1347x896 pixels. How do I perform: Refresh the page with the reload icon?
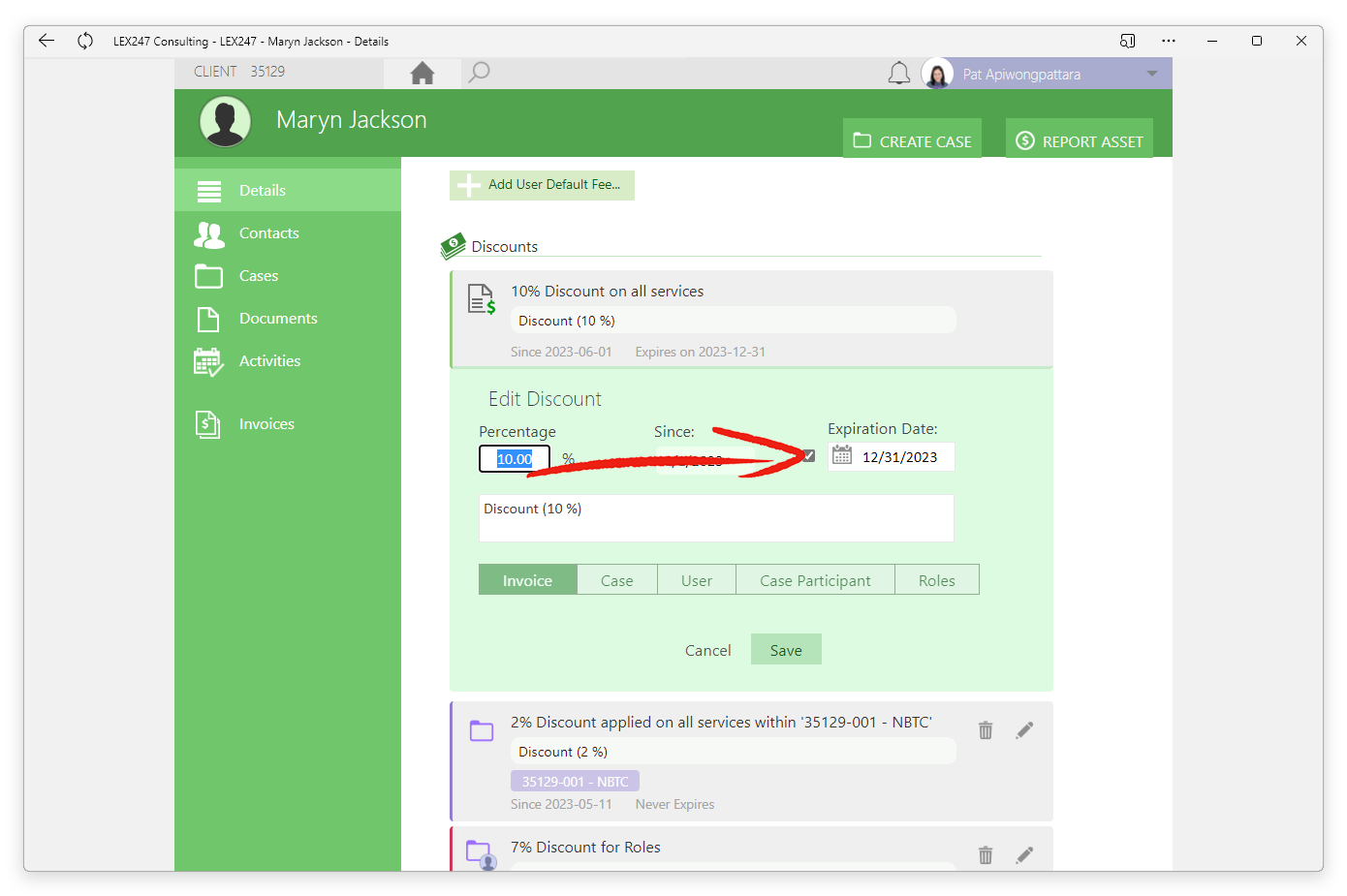pos(85,41)
